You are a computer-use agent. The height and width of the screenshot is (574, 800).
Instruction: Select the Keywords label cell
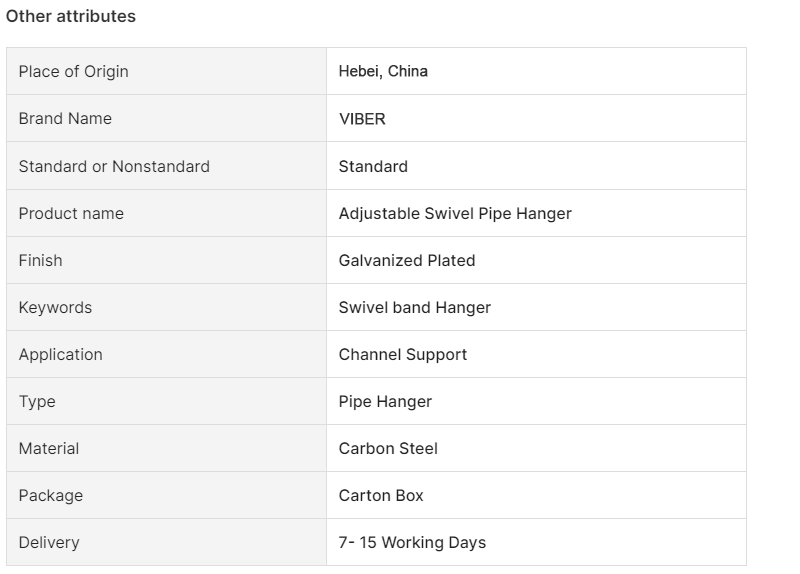click(166, 307)
